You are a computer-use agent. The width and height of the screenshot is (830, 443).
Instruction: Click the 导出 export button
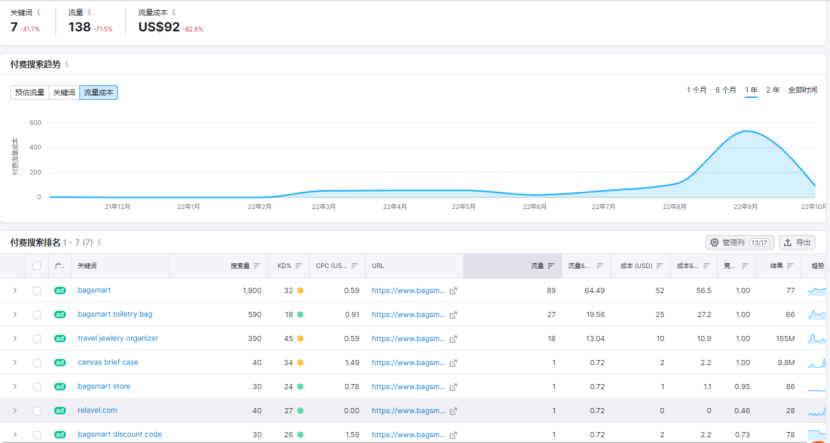point(797,242)
